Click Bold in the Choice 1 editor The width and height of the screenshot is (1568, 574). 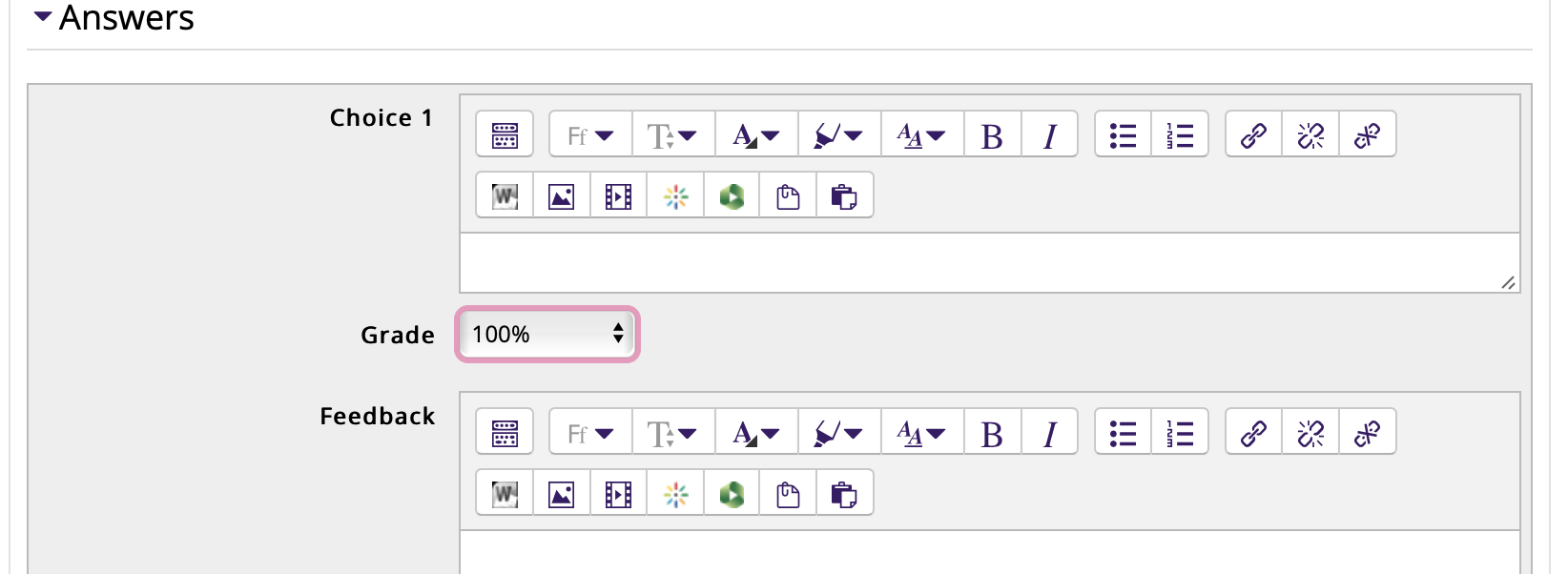(x=993, y=134)
